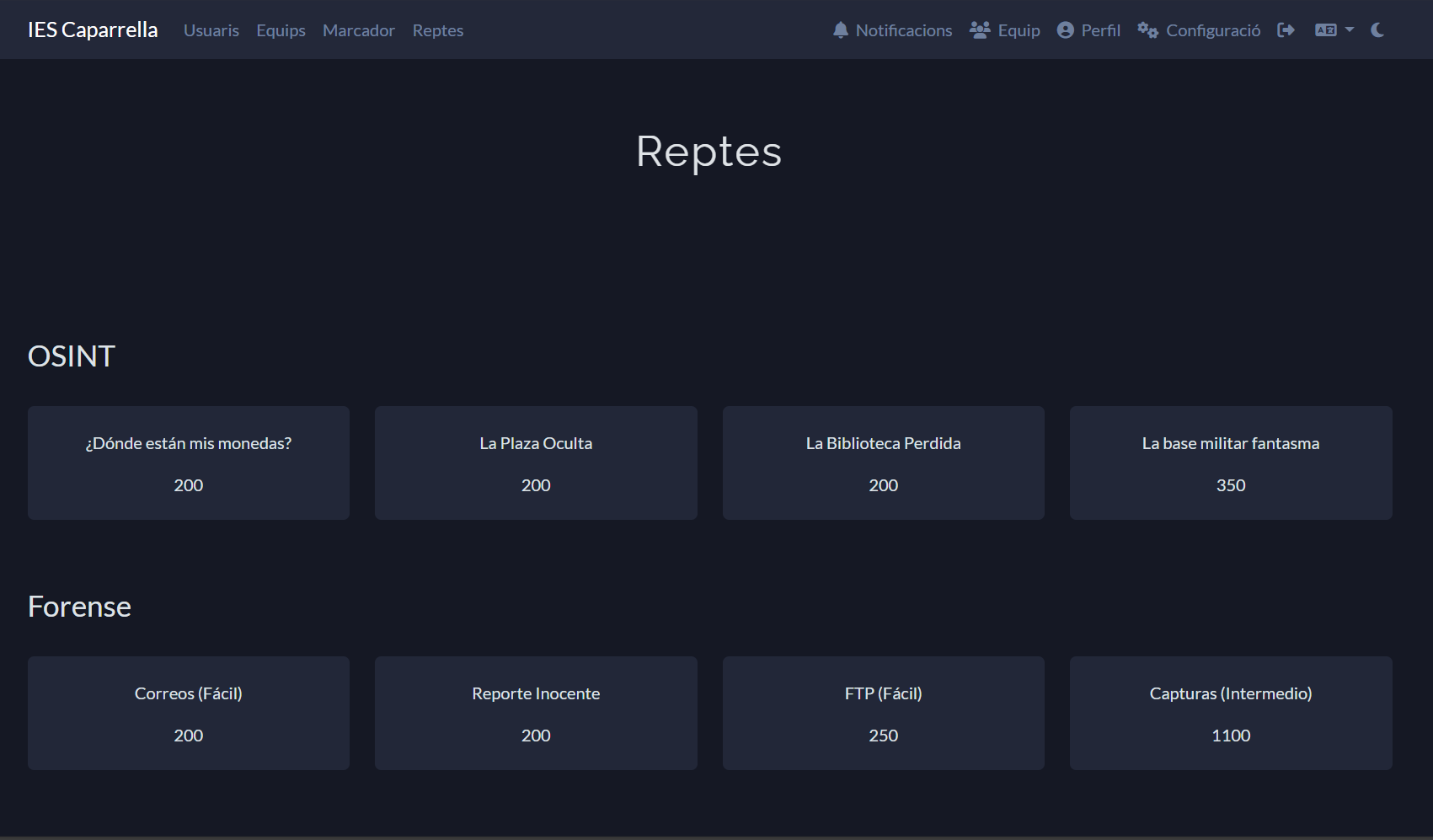Viewport: 1433px width, 840px height.
Task: Open the Capturas (Intermedio) challenge
Action: 1231,713
